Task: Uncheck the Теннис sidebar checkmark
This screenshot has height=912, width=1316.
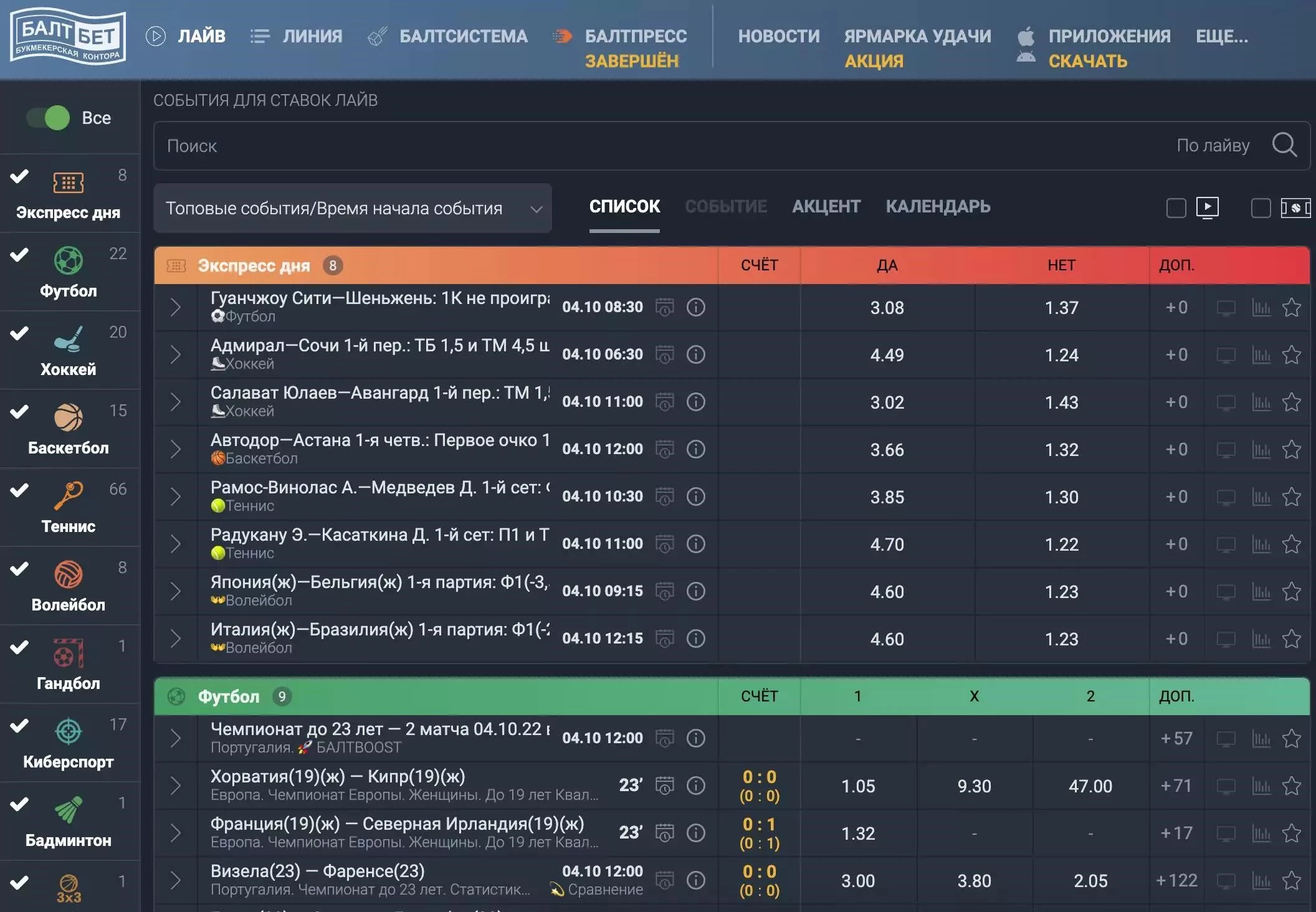Action: pyautogui.click(x=19, y=490)
